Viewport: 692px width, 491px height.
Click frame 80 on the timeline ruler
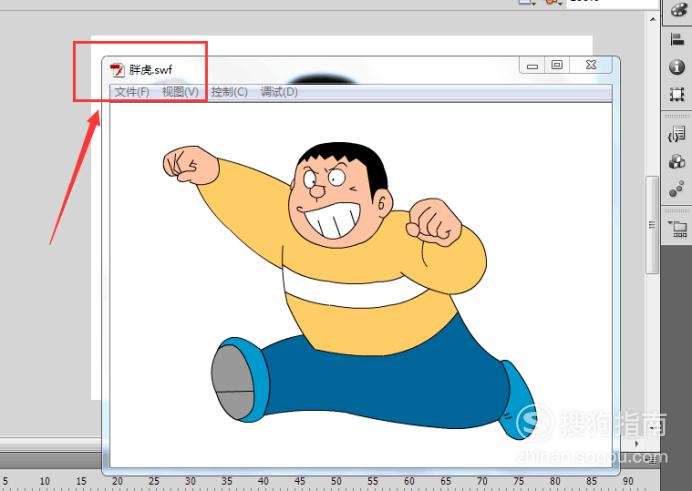pos(555,481)
